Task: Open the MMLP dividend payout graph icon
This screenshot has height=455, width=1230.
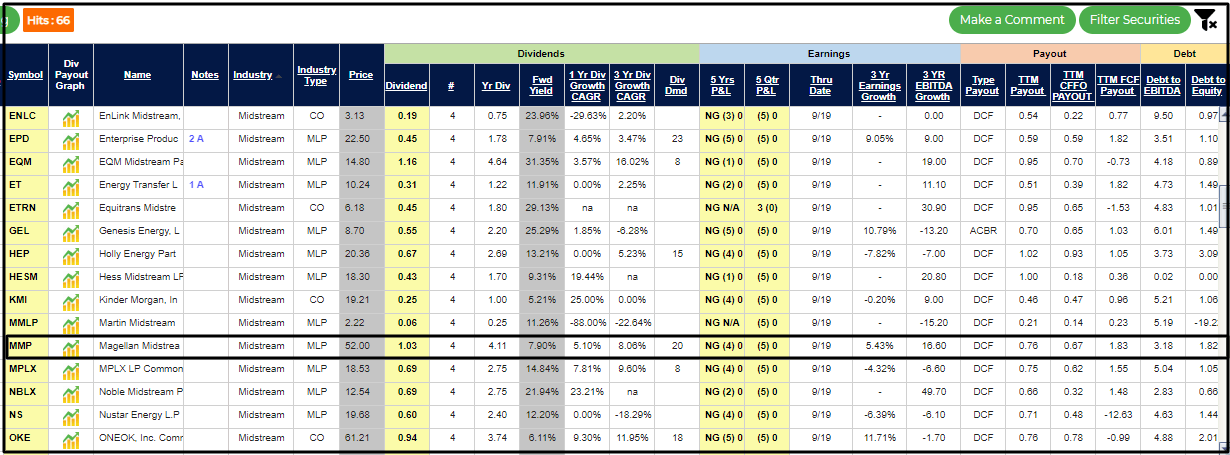Action: point(71,323)
